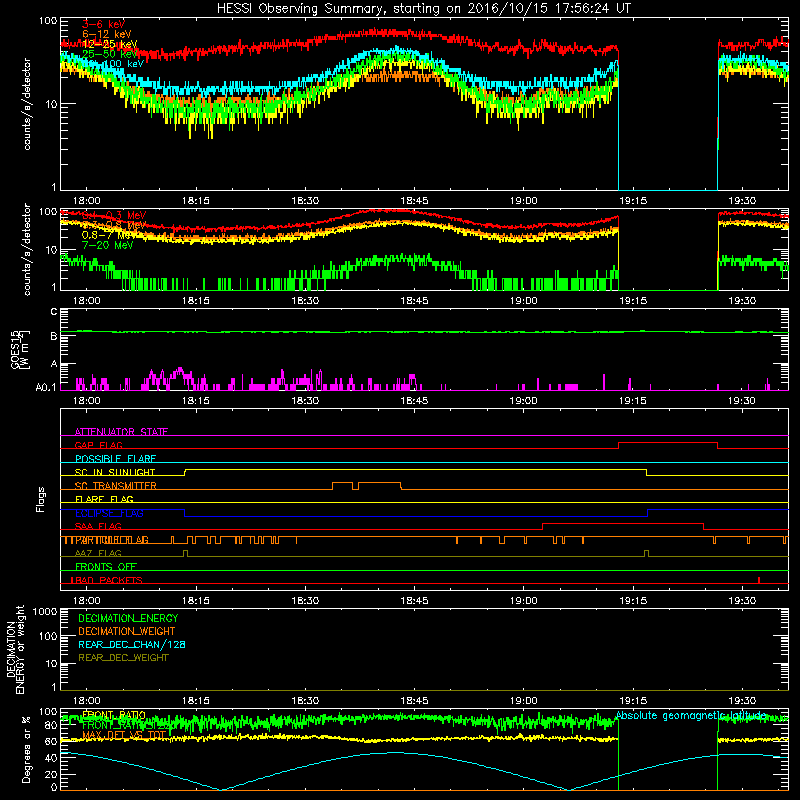Click the 0.8-7 MeV legend label
Screen dimensions: 800x800
pyautogui.click(x=107, y=235)
